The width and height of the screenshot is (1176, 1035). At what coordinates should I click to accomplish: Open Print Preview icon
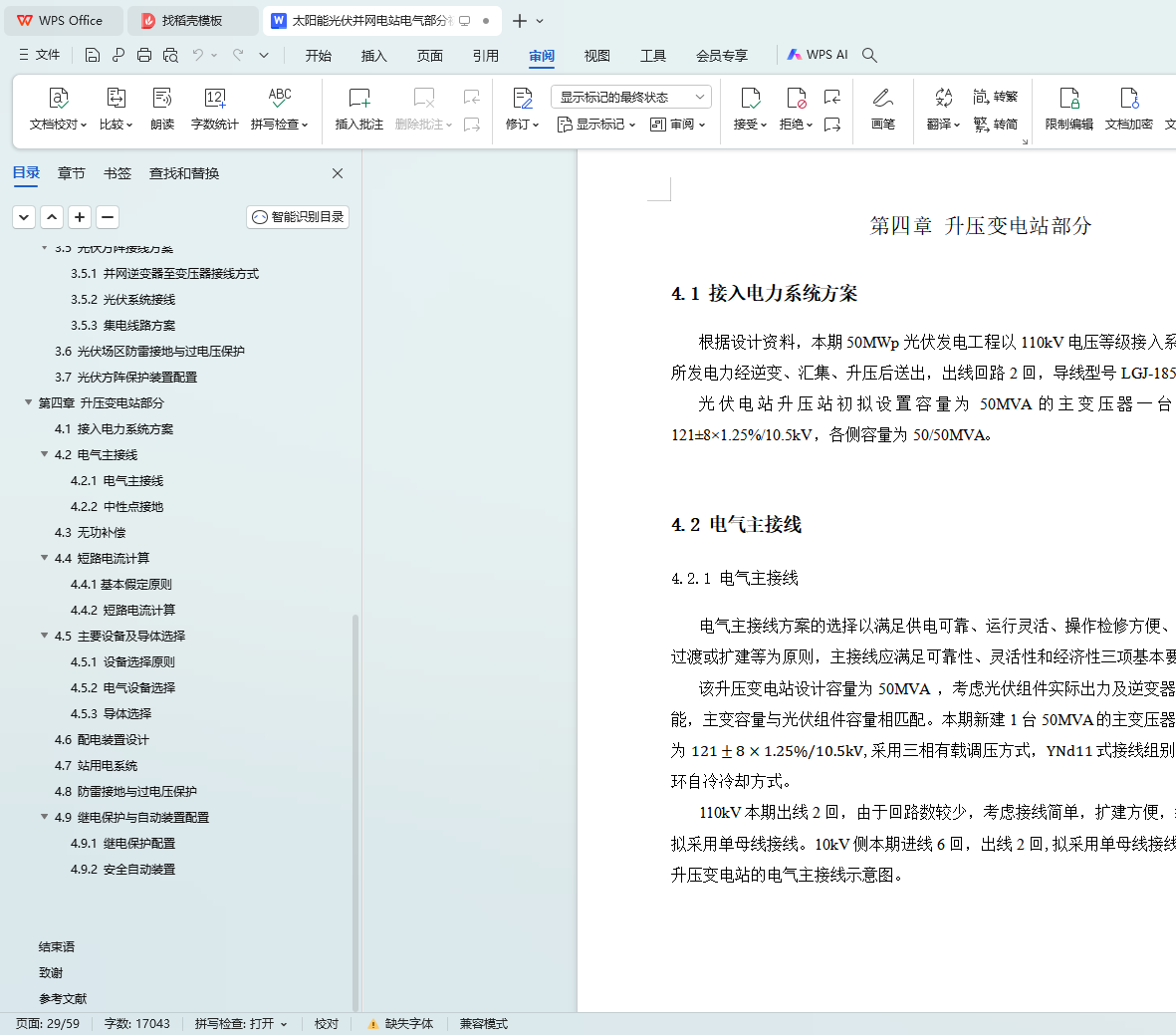[x=171, y=55]
